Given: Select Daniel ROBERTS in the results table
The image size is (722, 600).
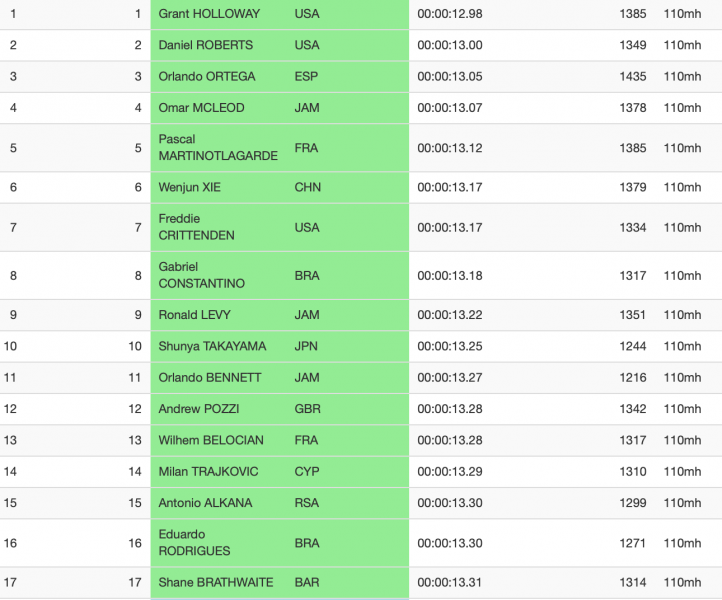Looking at the screenshot, I should 205,45.
